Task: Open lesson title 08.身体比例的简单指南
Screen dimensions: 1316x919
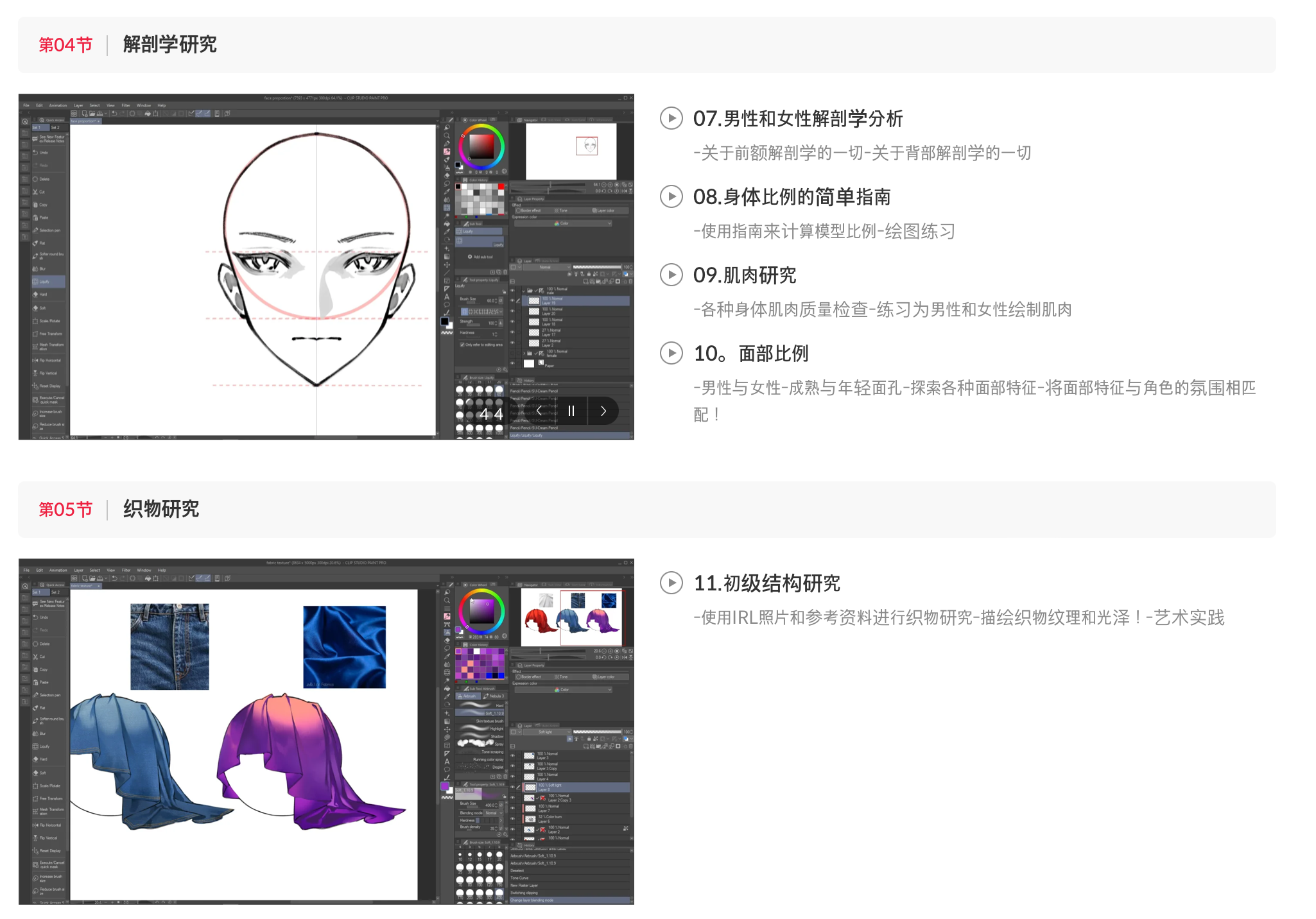Action: 792,197
